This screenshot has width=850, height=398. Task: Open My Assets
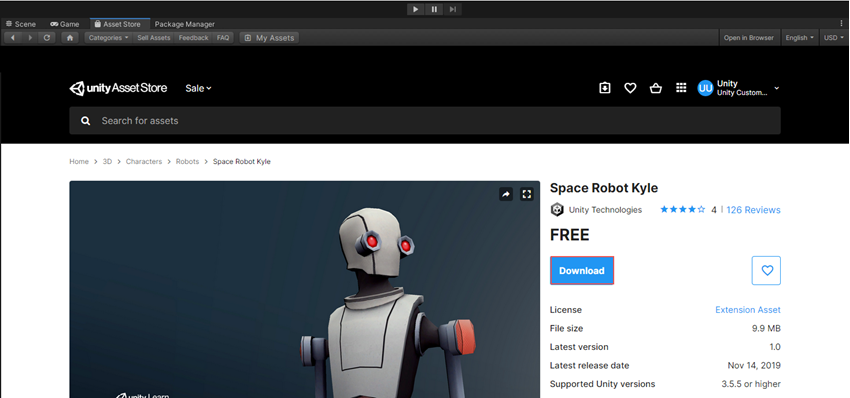pyautogui.click(x=269, y=38)
